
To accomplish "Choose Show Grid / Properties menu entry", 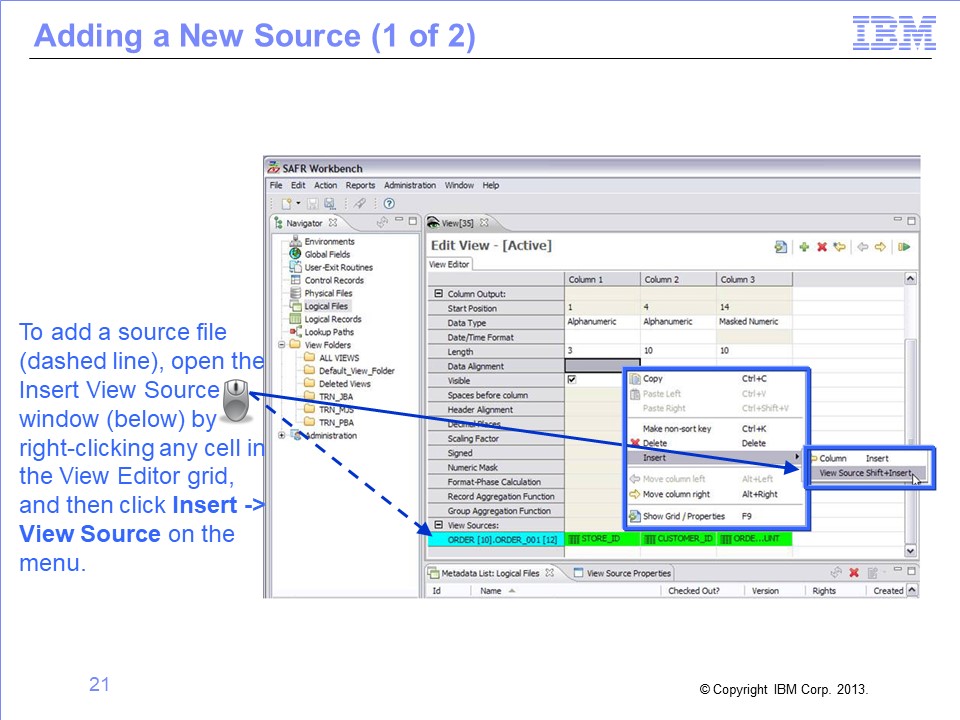I will [x=715, y=516].
